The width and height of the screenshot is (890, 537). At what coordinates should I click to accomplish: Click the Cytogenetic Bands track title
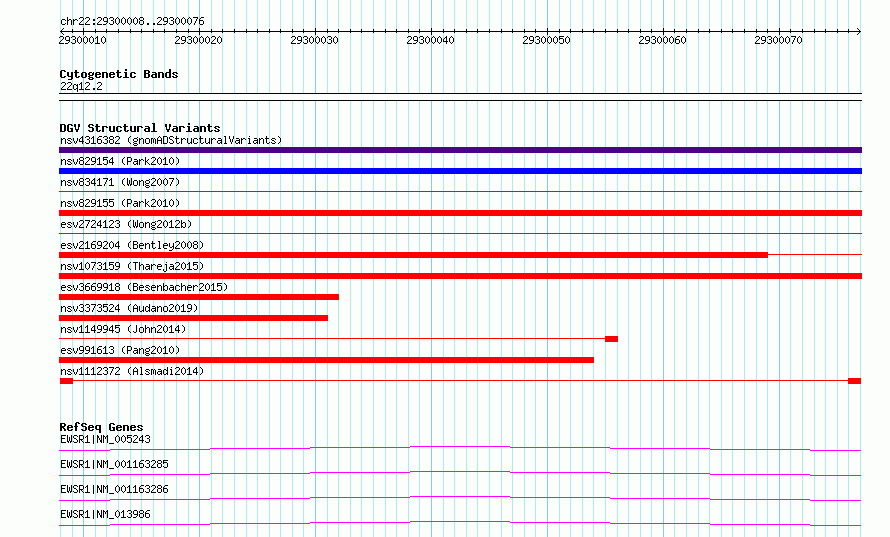click(x=119, y=74)
